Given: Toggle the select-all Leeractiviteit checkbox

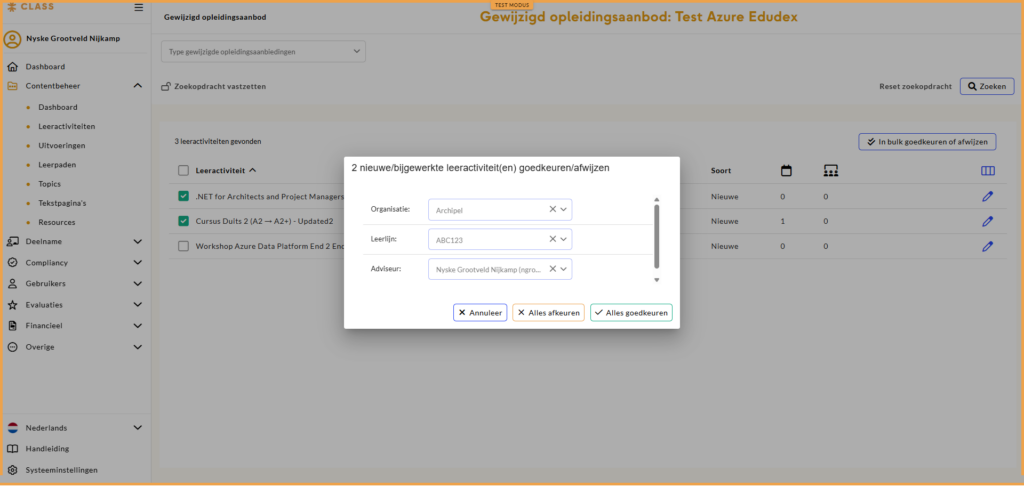Looking at the screenshot, I should (183, 171).
